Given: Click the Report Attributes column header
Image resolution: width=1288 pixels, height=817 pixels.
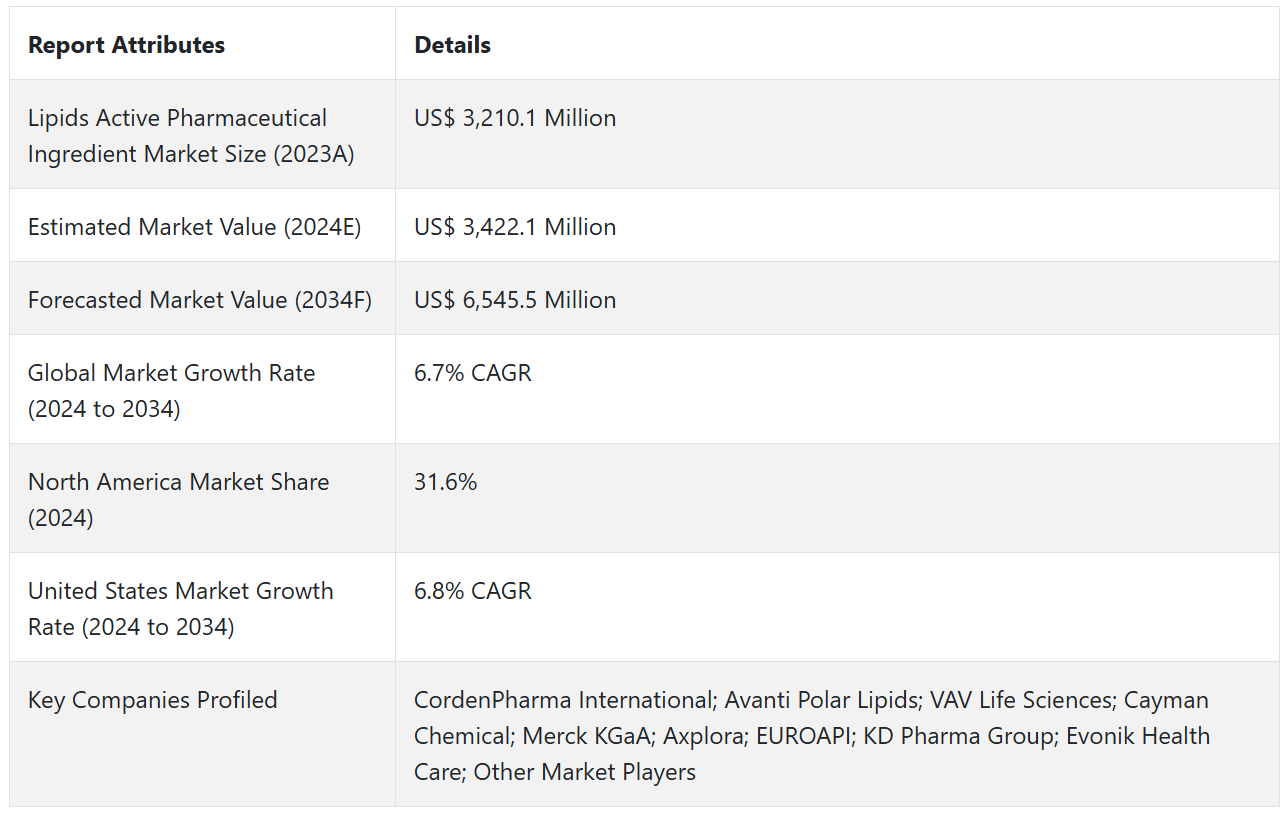Looking at the screenshot, I should [x=126, y=45].
